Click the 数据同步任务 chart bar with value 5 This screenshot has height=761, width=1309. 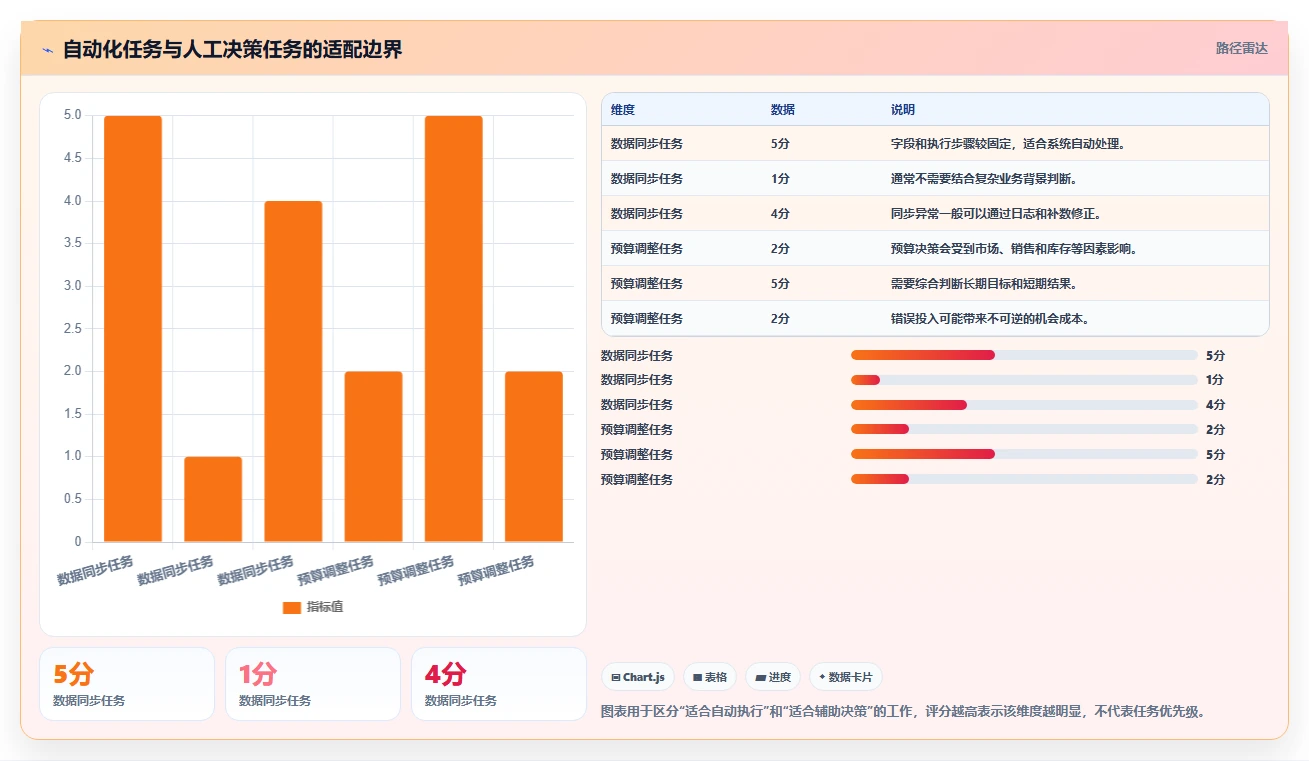point(133,329)
